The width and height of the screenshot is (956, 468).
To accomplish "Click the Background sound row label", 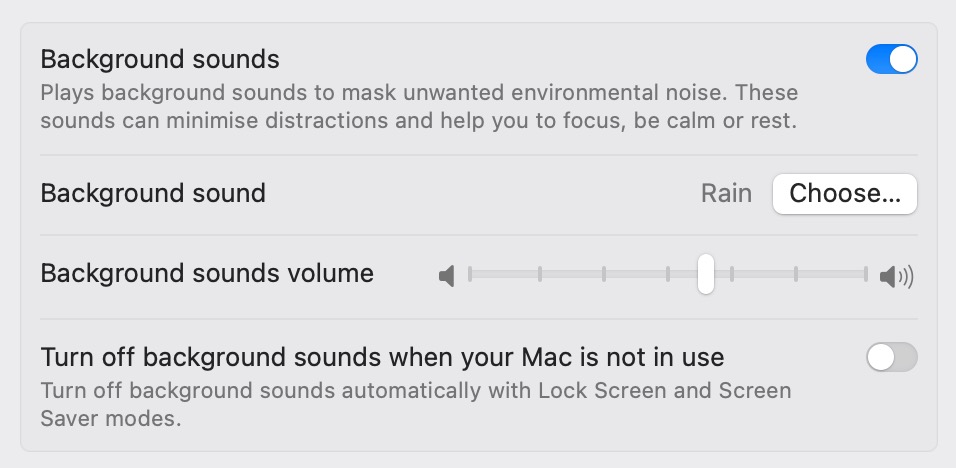I will (x=153, y=193).
